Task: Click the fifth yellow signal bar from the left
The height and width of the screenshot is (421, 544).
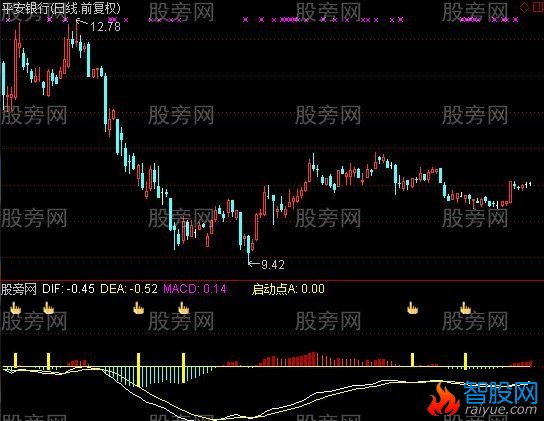Action: coord(413,360)
